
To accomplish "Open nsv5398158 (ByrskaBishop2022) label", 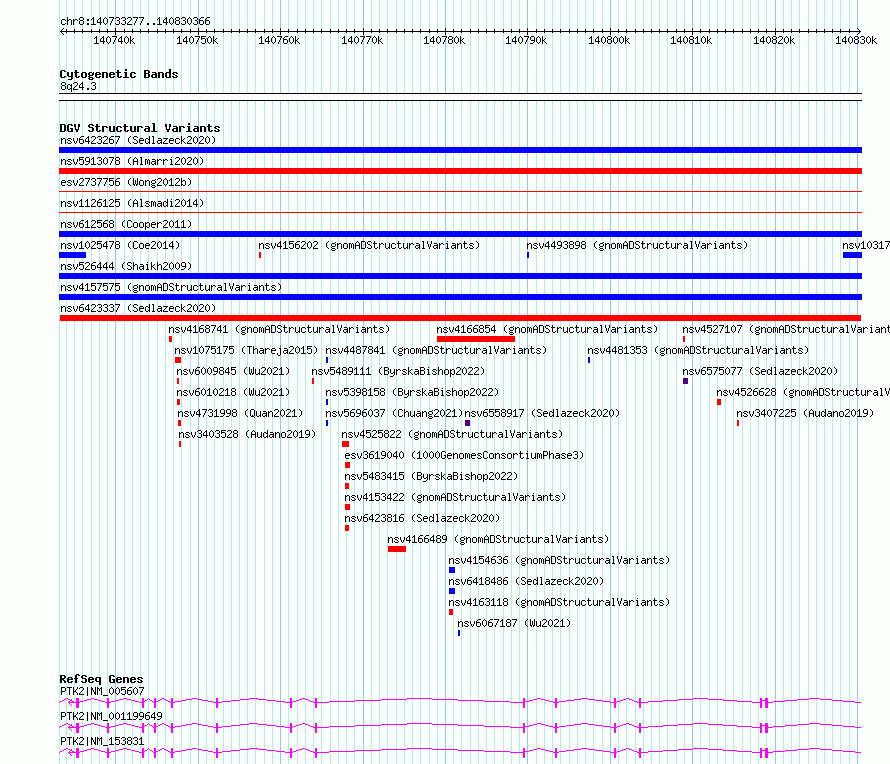I will click(x=412, y=392).
